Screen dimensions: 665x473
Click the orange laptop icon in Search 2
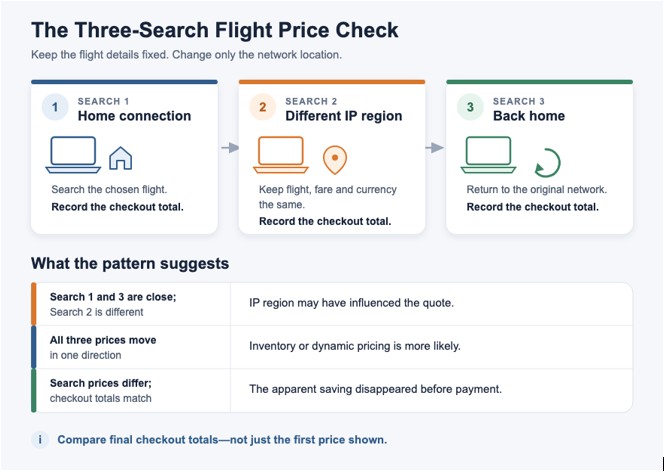[x=281, y=155]
